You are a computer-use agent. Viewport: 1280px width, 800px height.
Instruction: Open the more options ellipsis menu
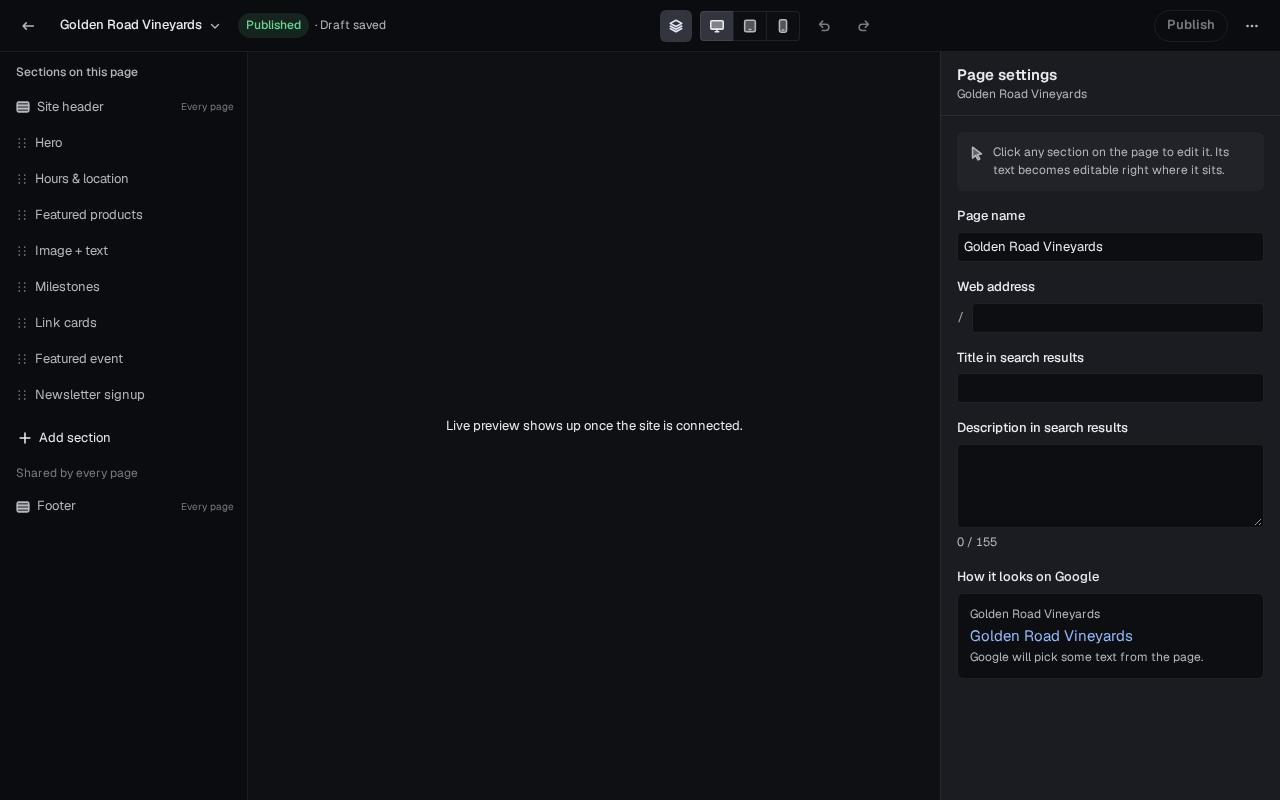click(x=1252, y=26)
